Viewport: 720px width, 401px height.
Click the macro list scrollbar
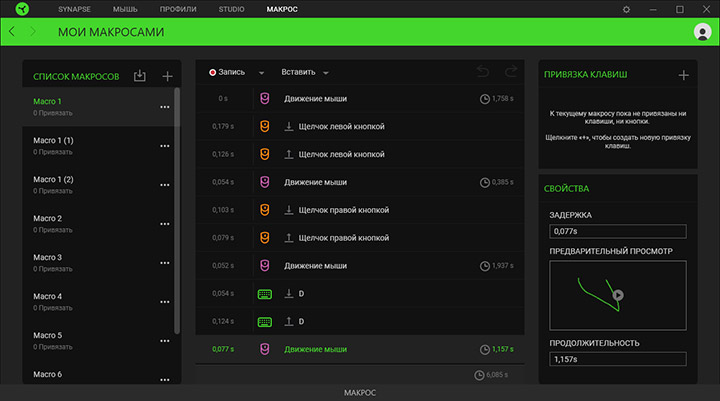coord(177,211)
